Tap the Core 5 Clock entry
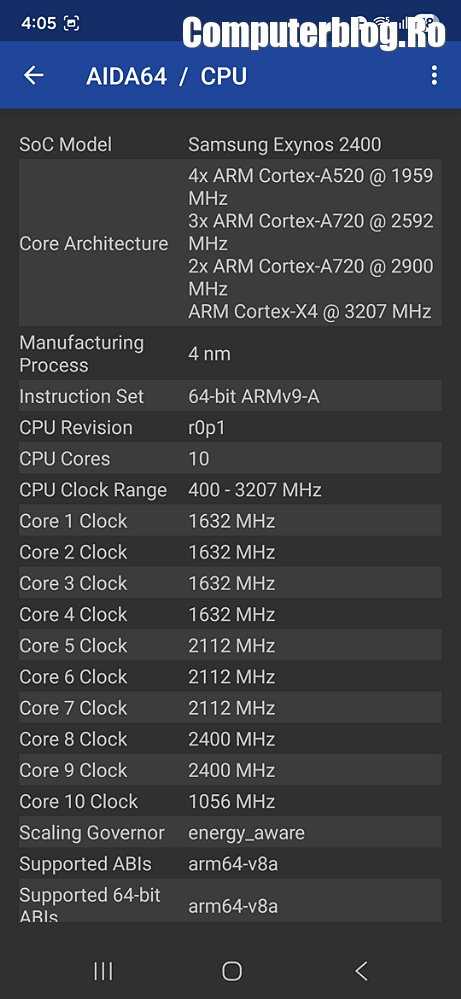The image size is (461, 999). pos(230,645)
